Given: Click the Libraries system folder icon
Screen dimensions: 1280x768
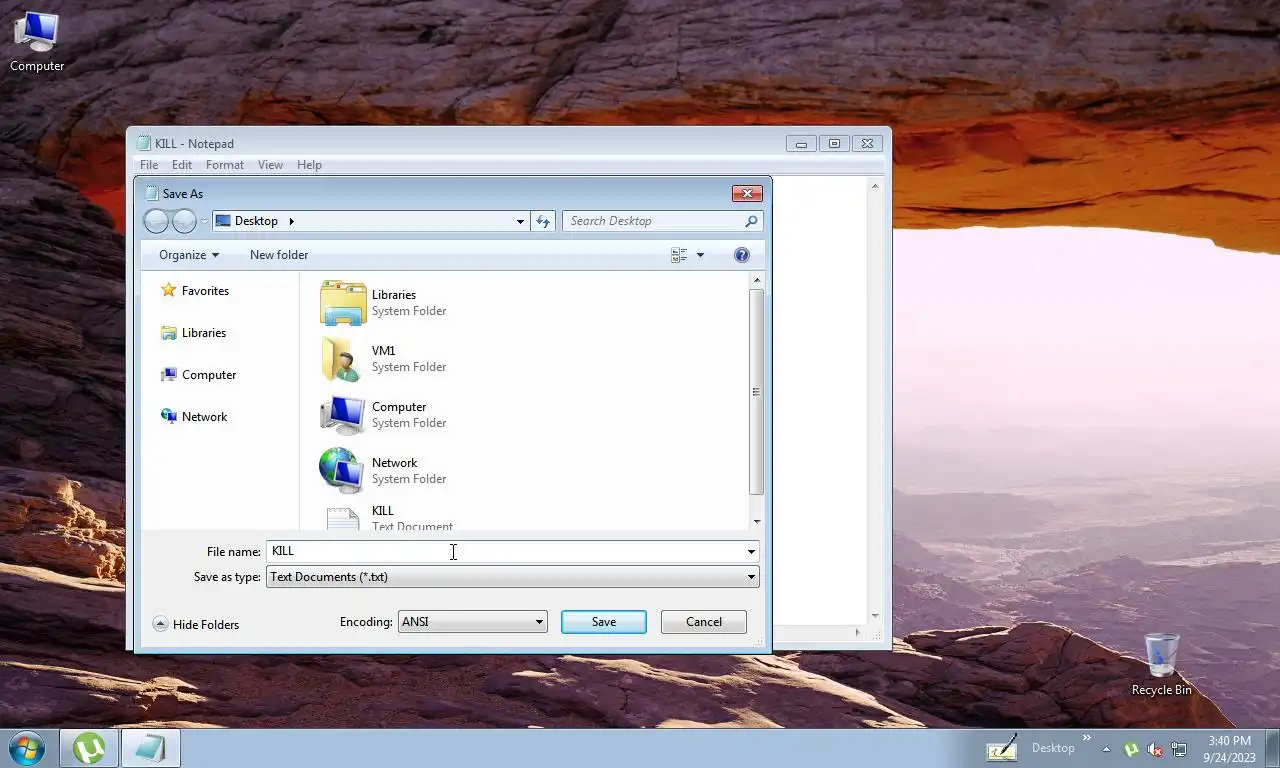Looking at the screenshot, I should click(x=343, y=302).
